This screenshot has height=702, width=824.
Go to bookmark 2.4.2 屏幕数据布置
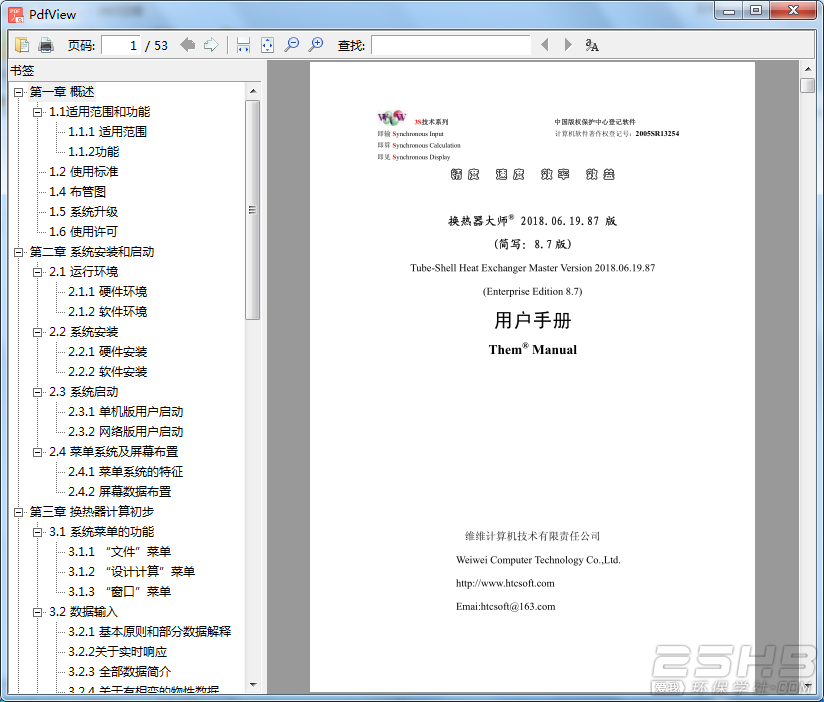coord(120,492)
